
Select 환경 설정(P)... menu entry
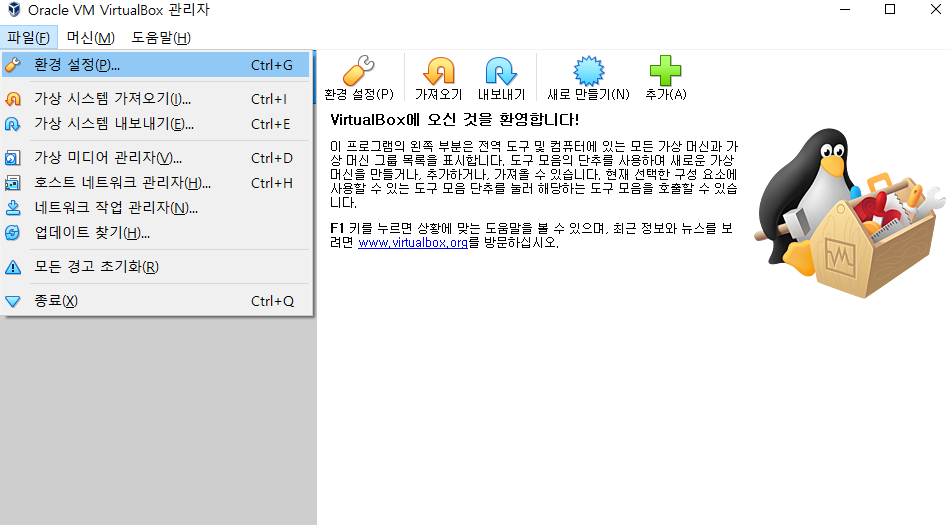[x=155, y=64]
